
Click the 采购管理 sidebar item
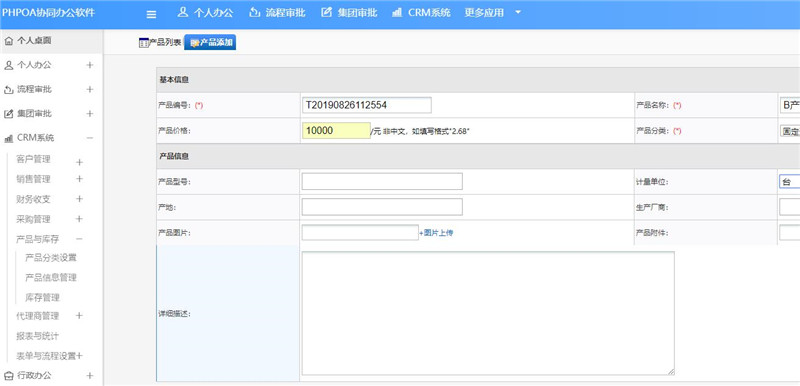point(34,219)
